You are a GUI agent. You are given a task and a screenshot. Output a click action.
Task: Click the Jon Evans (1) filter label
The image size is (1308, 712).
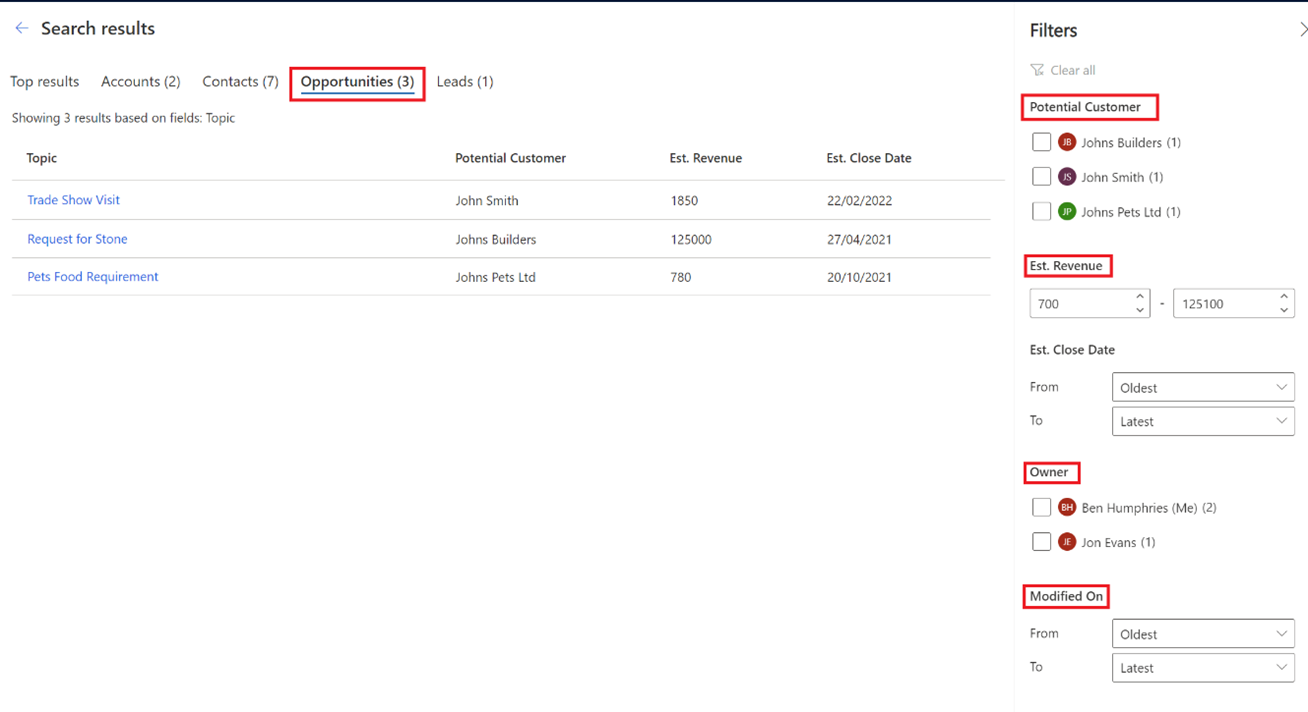[1118, 543]
